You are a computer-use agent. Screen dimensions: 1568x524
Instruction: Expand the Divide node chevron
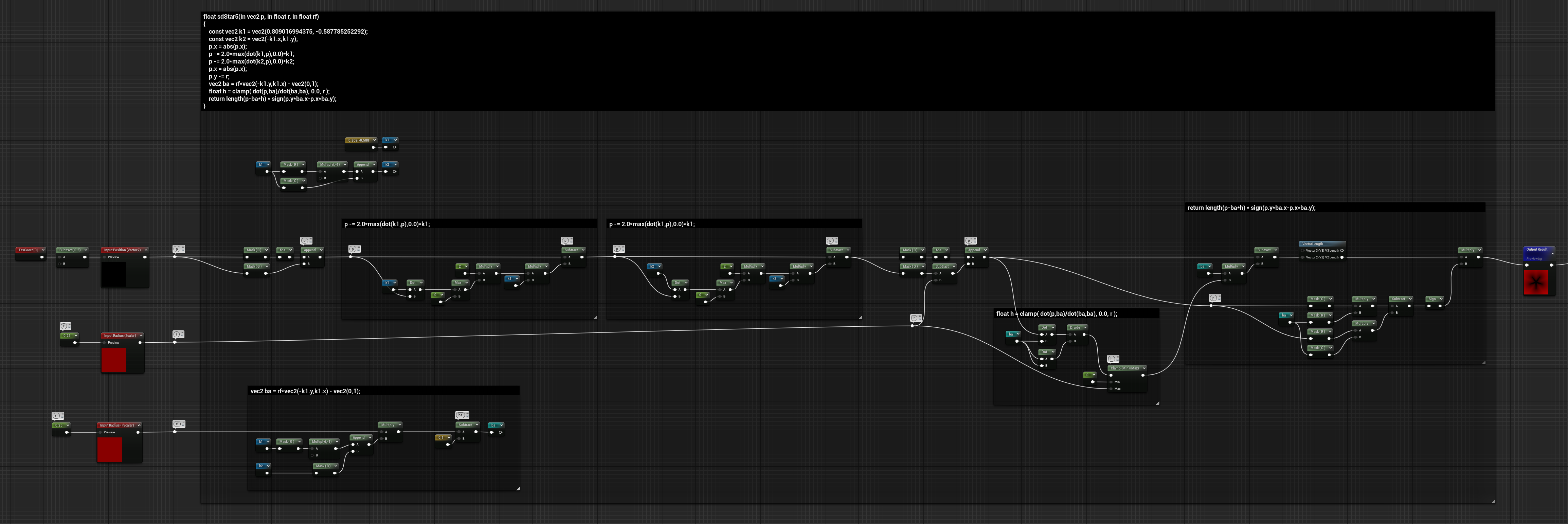coord(1085,327)
